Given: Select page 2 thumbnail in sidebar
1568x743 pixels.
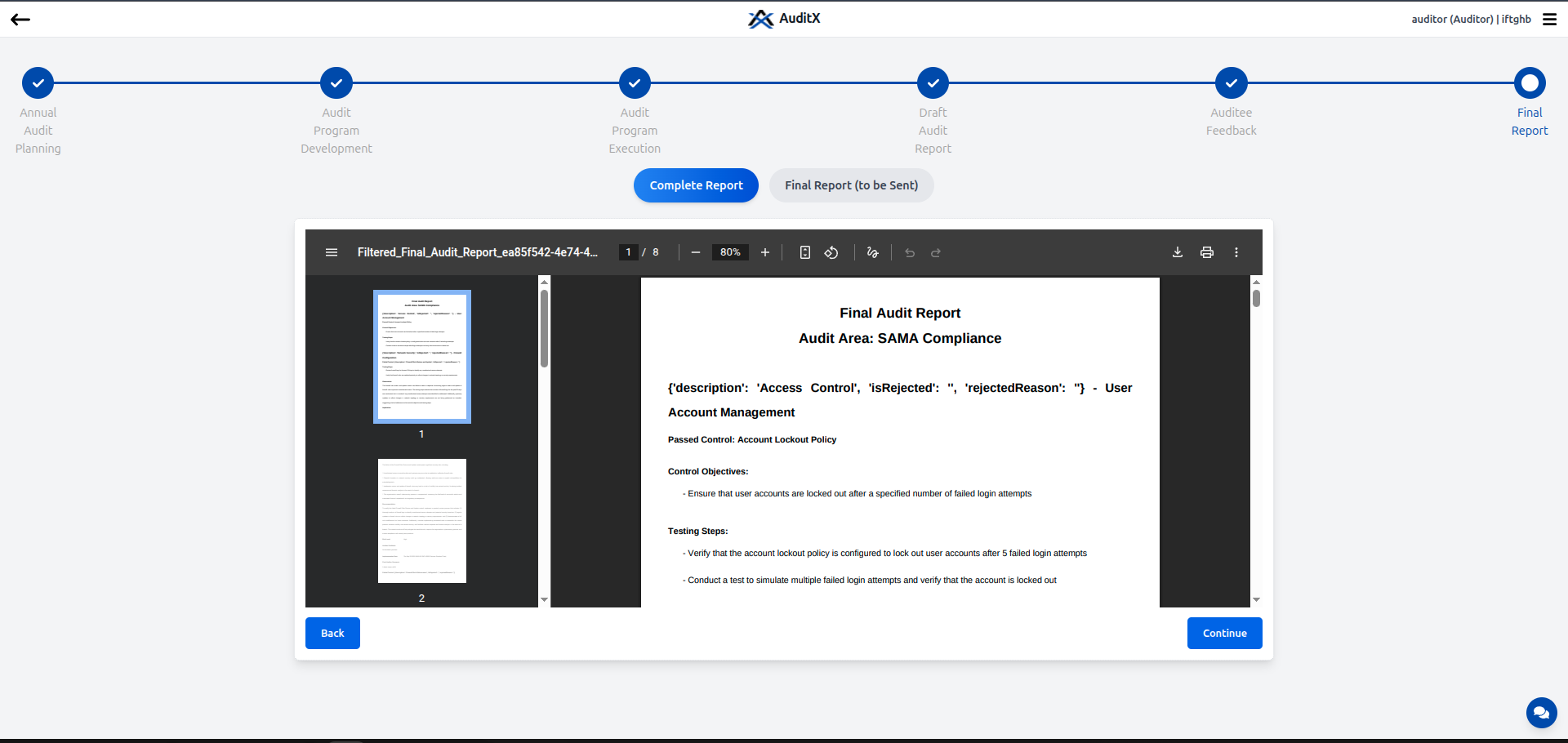Looking at the screenshot, I should coord(422,521).
